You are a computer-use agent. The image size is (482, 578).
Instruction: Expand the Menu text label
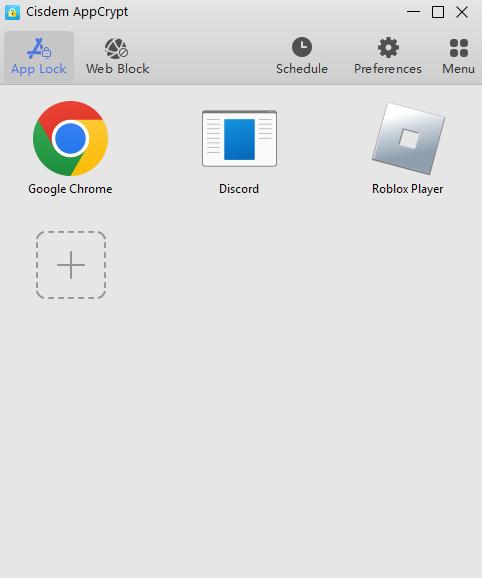click(458, 69)
